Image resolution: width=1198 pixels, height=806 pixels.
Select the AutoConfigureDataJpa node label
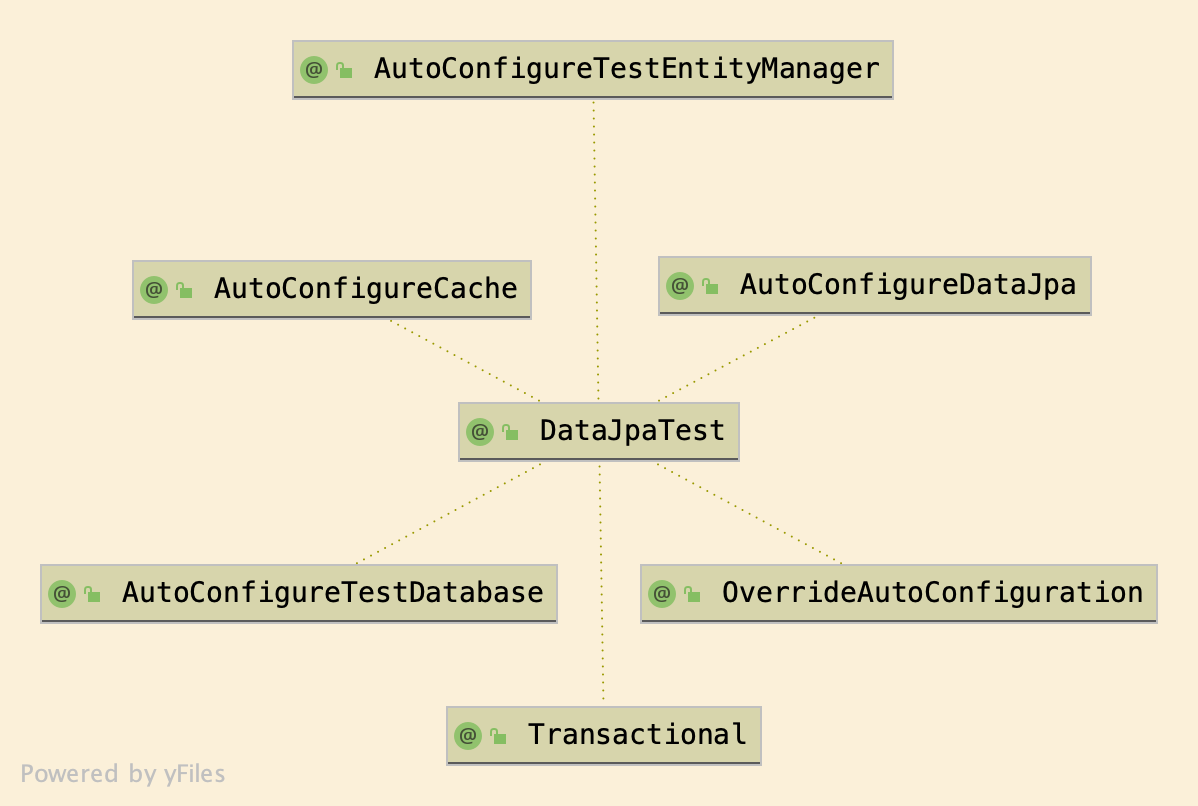click(908, 285)
